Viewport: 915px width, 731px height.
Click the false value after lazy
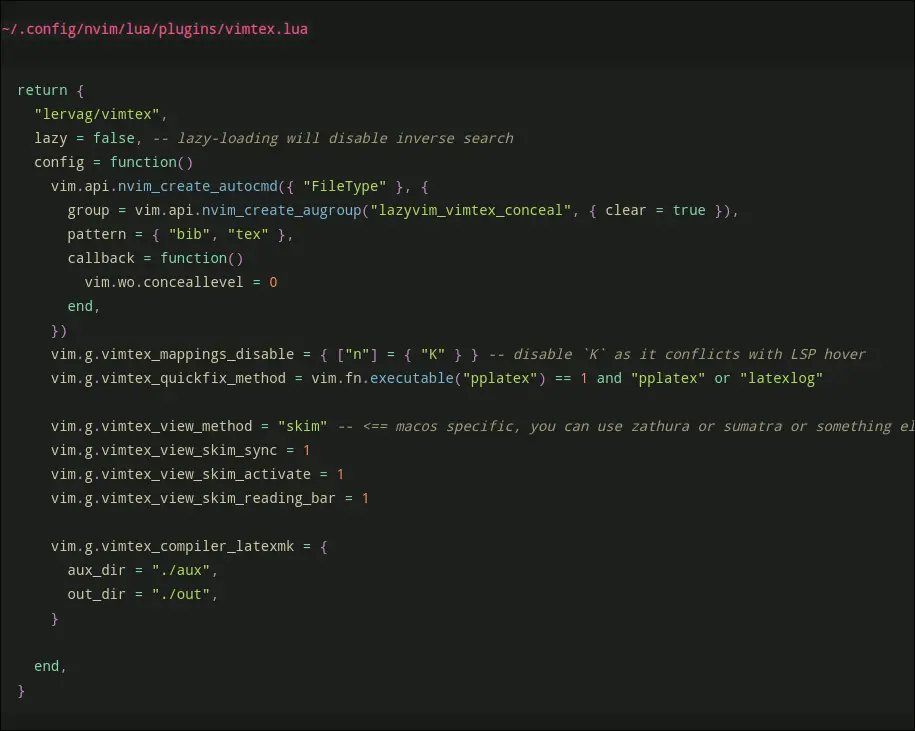point(114,138)
